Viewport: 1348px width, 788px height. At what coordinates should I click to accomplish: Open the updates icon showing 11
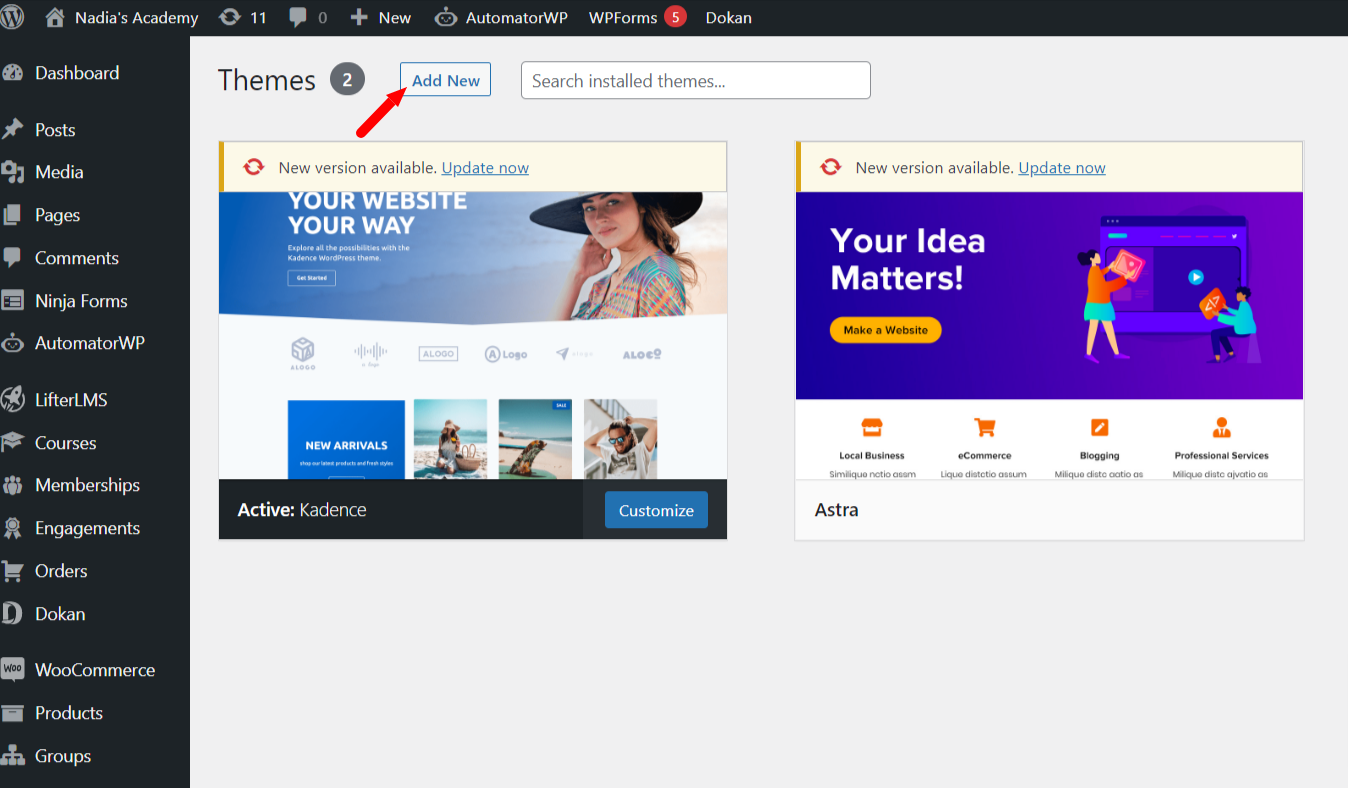(230, 17)
